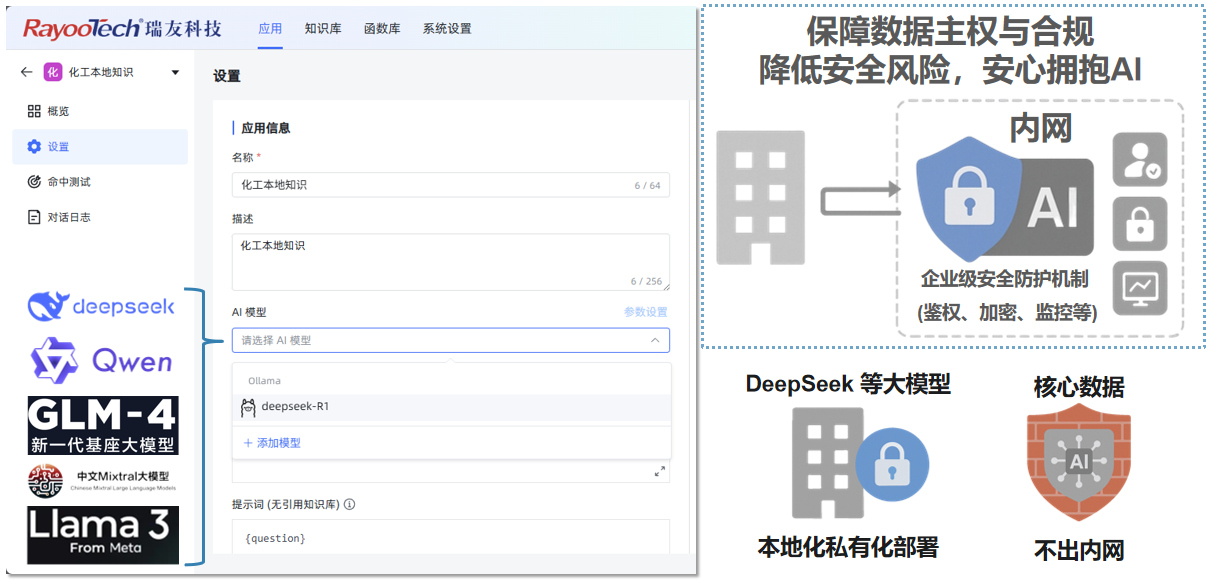Click the 命中测试 target icon
This screenshot has height=584, width=1216.
point(34,182)
